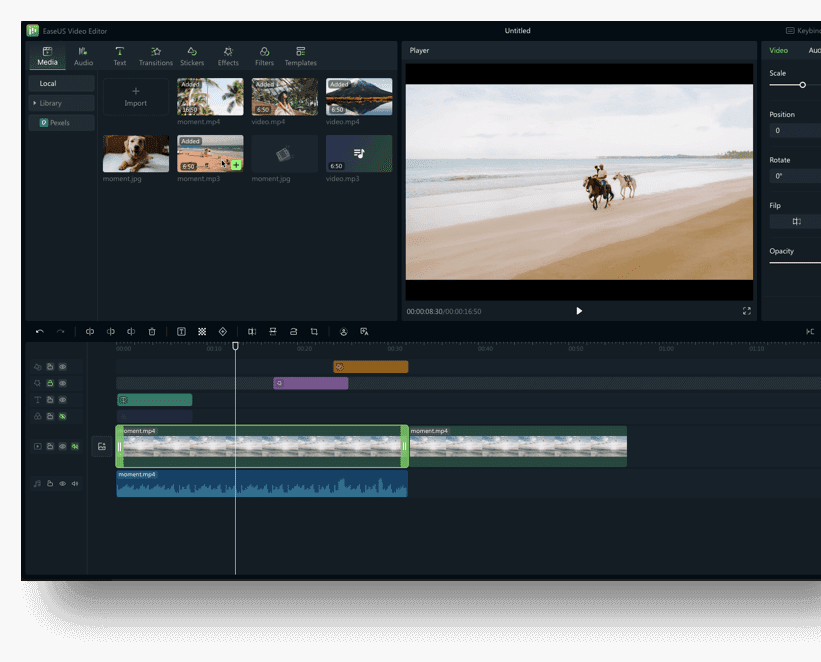Screen dimensions: 821x662
Task: Toggle visibility of the sticker track
Action: point(62,367)
